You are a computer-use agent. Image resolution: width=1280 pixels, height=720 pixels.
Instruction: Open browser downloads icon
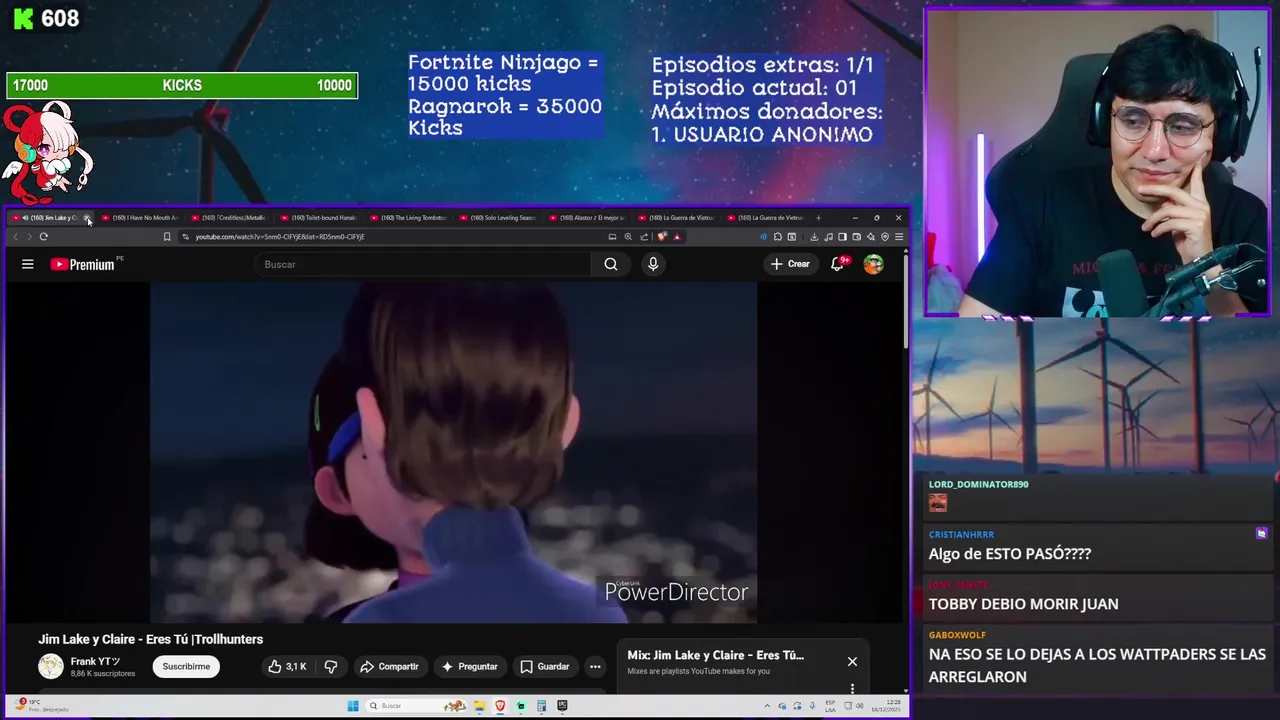pos(814,237)
